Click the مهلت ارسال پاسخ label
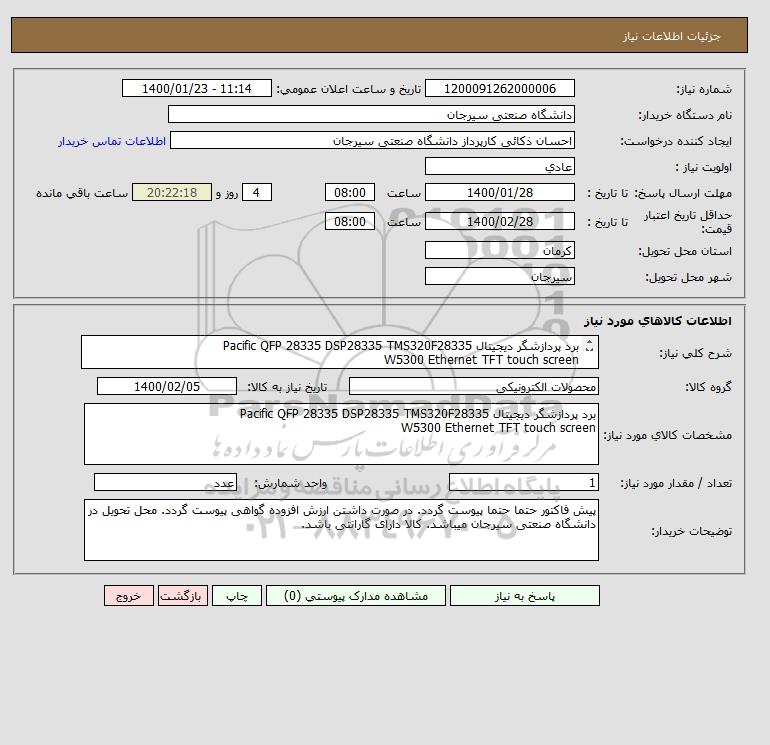This screenshot has width=770, height=745. pos(683,193)
